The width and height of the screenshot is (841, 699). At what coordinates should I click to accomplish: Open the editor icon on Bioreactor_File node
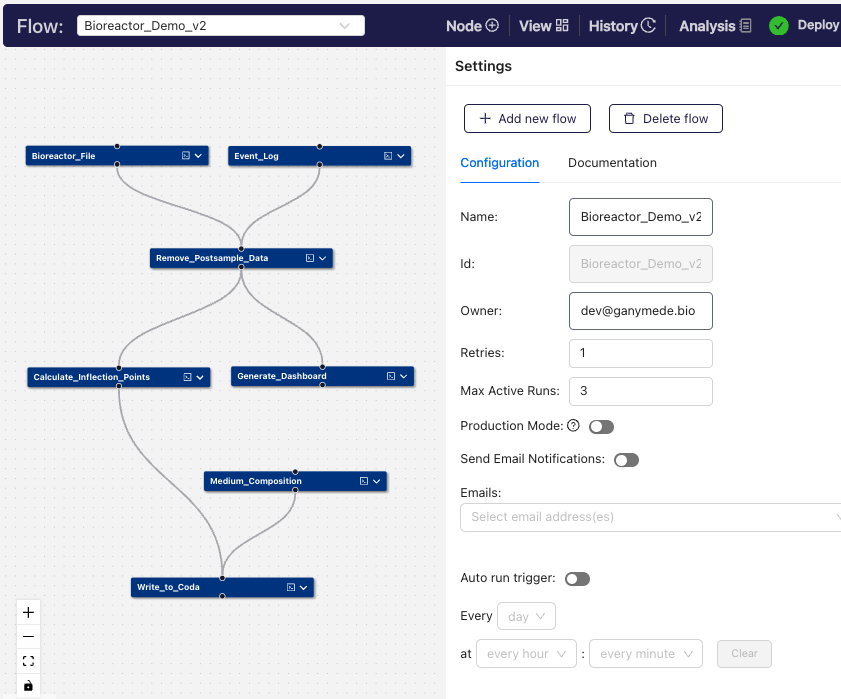pyautogui.click(x=186, y=156)
